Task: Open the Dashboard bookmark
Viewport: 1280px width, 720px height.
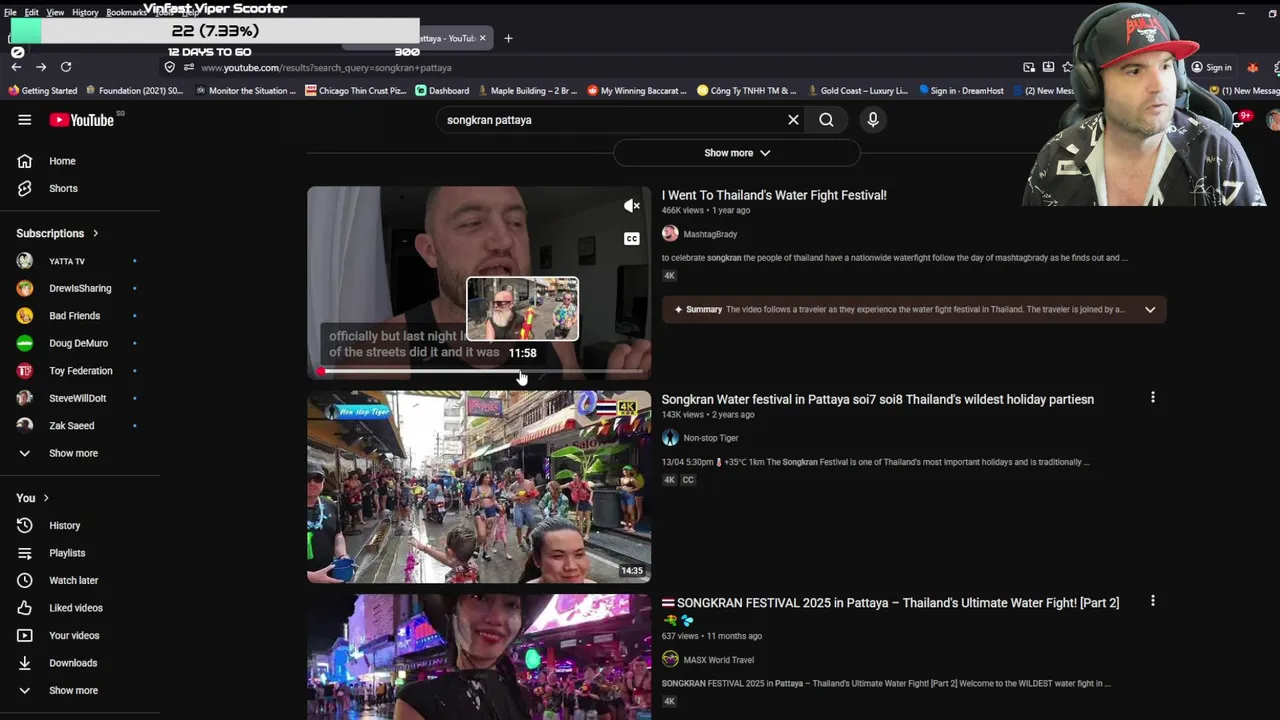Action: [443, 91]
